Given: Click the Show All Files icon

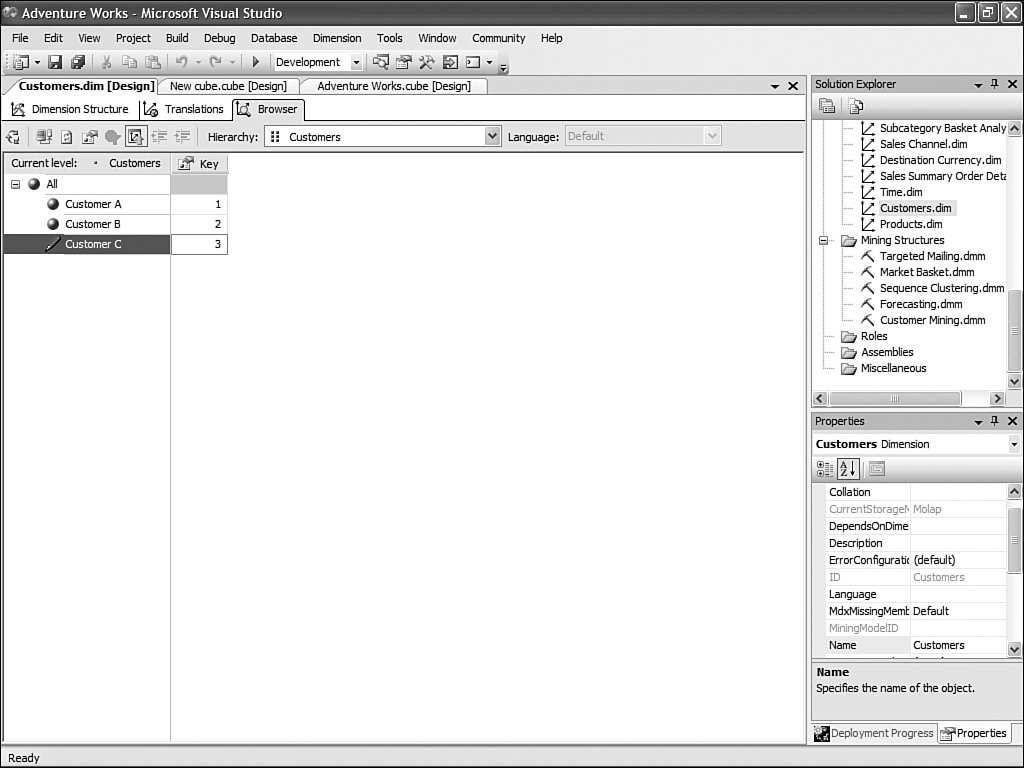Looking at the screenshot, I should [x=856, y=106].
